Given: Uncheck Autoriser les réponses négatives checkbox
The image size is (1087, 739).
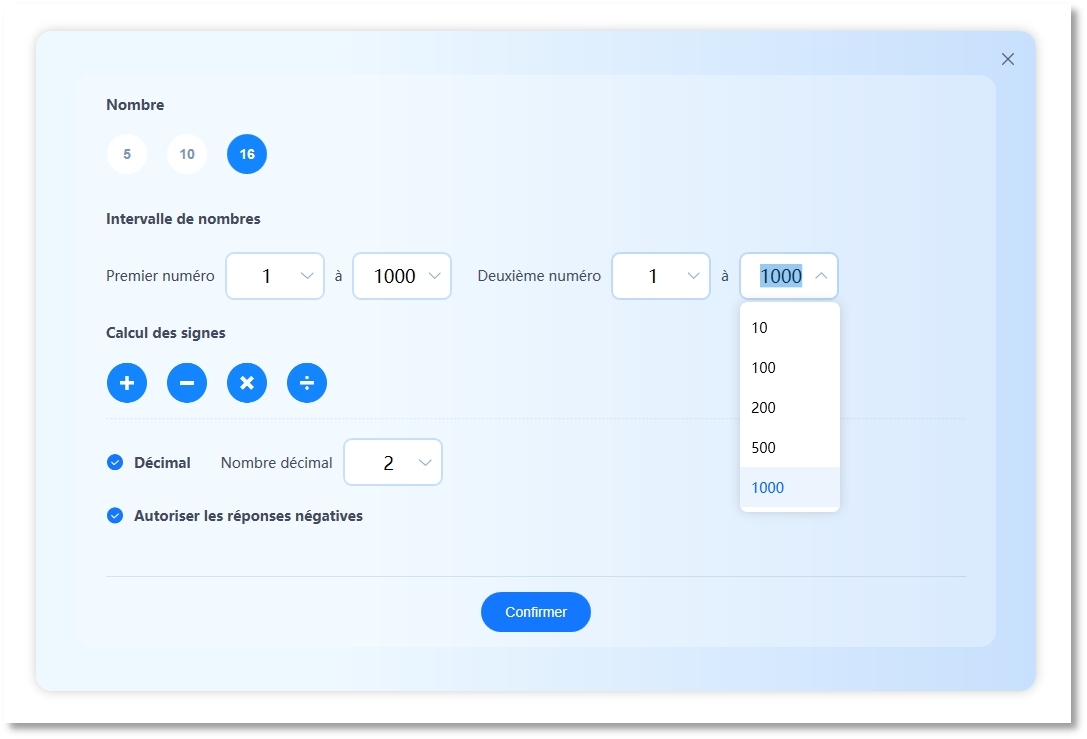Looking at the screenshot, I should pos(115,516).
